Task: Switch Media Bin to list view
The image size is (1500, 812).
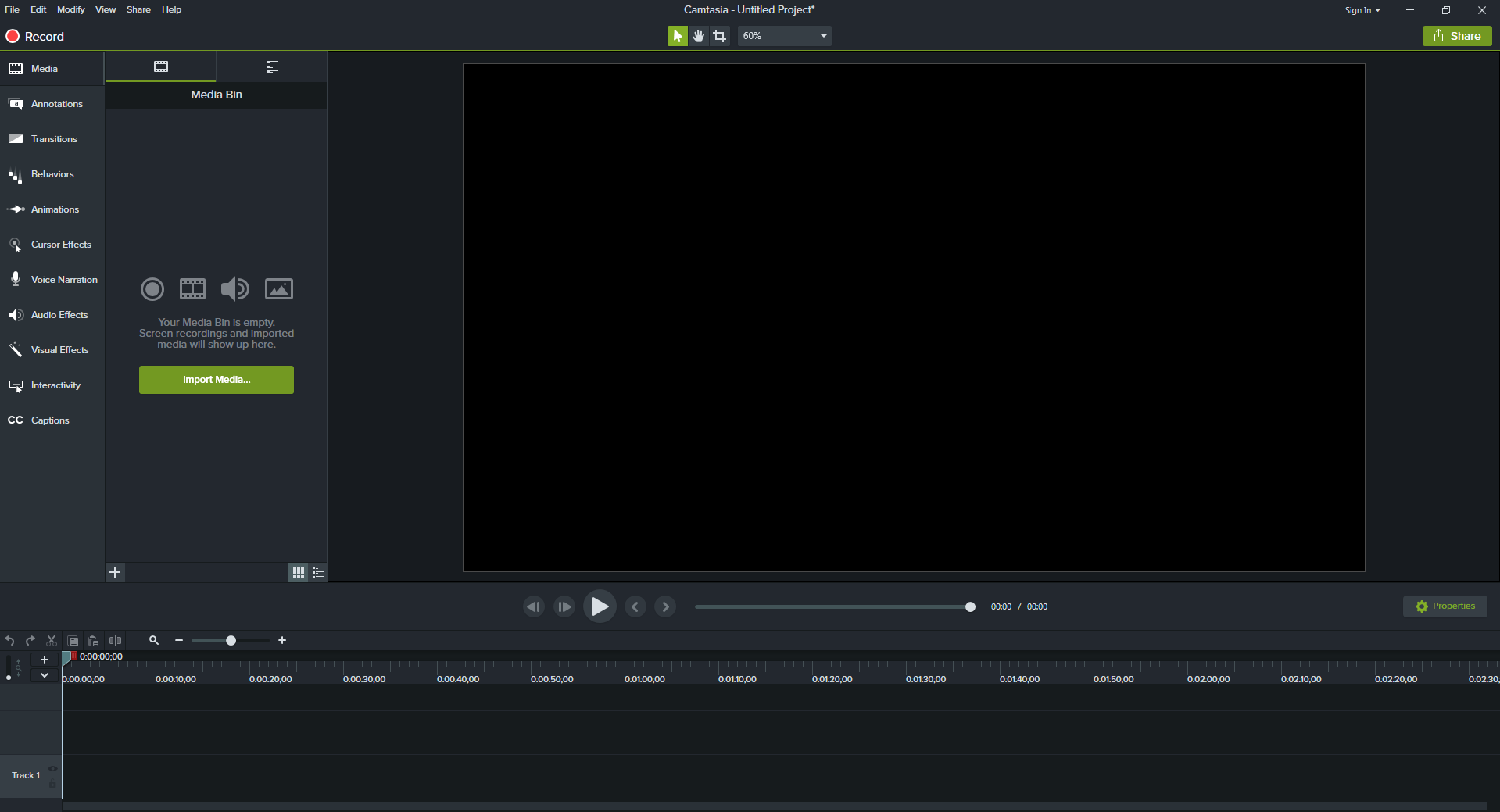Action: [x=318, y=573]
